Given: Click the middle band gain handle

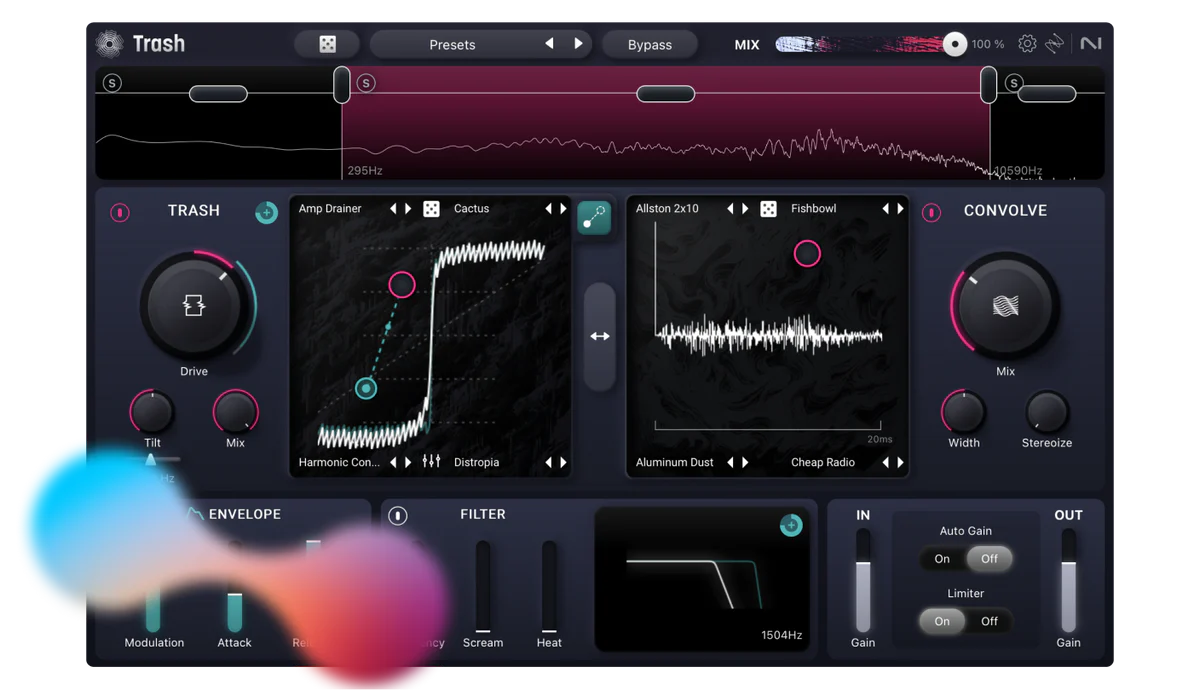Looking at the screenshot, I should 666,93.
